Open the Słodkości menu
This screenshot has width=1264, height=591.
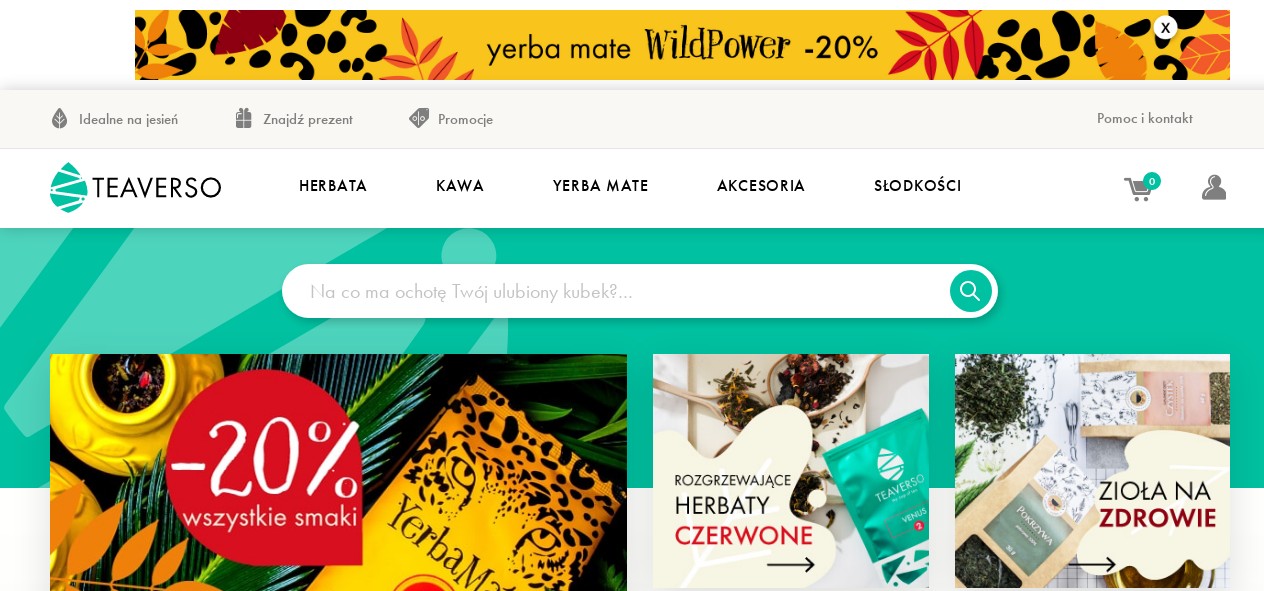coord(918,186)
